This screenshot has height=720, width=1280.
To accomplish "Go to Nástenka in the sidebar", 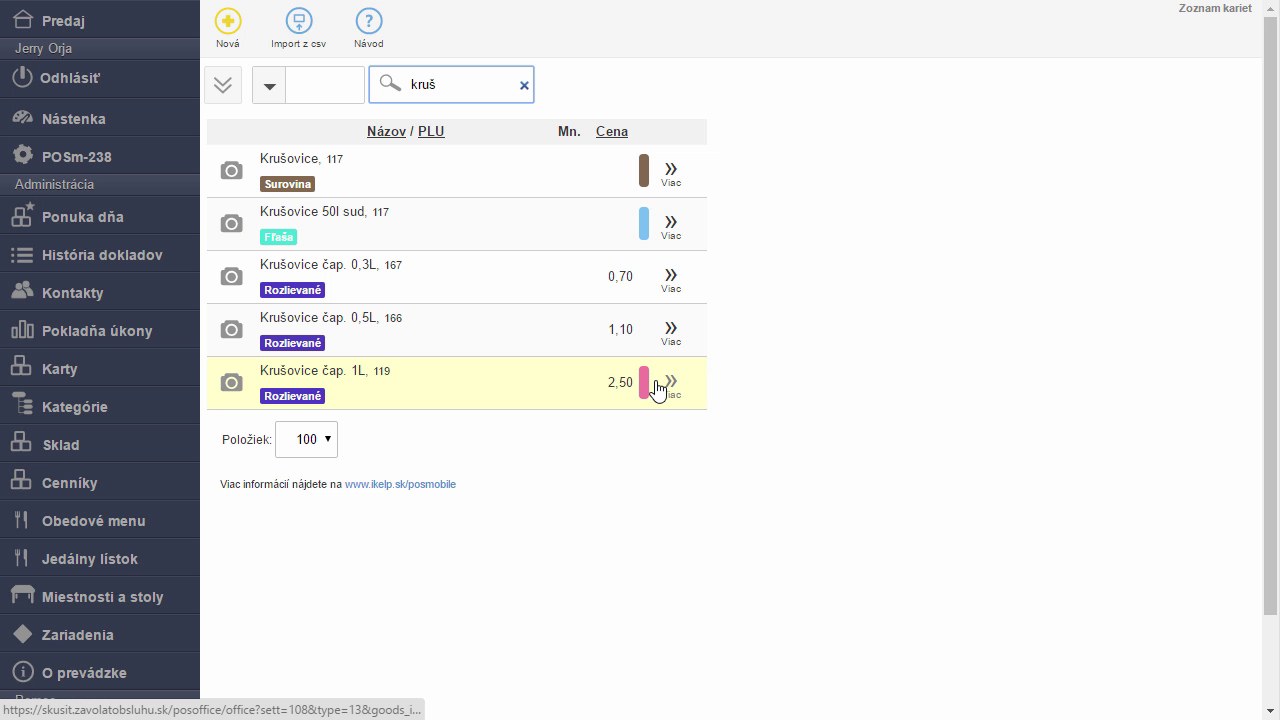I will [x=100, y=118].
